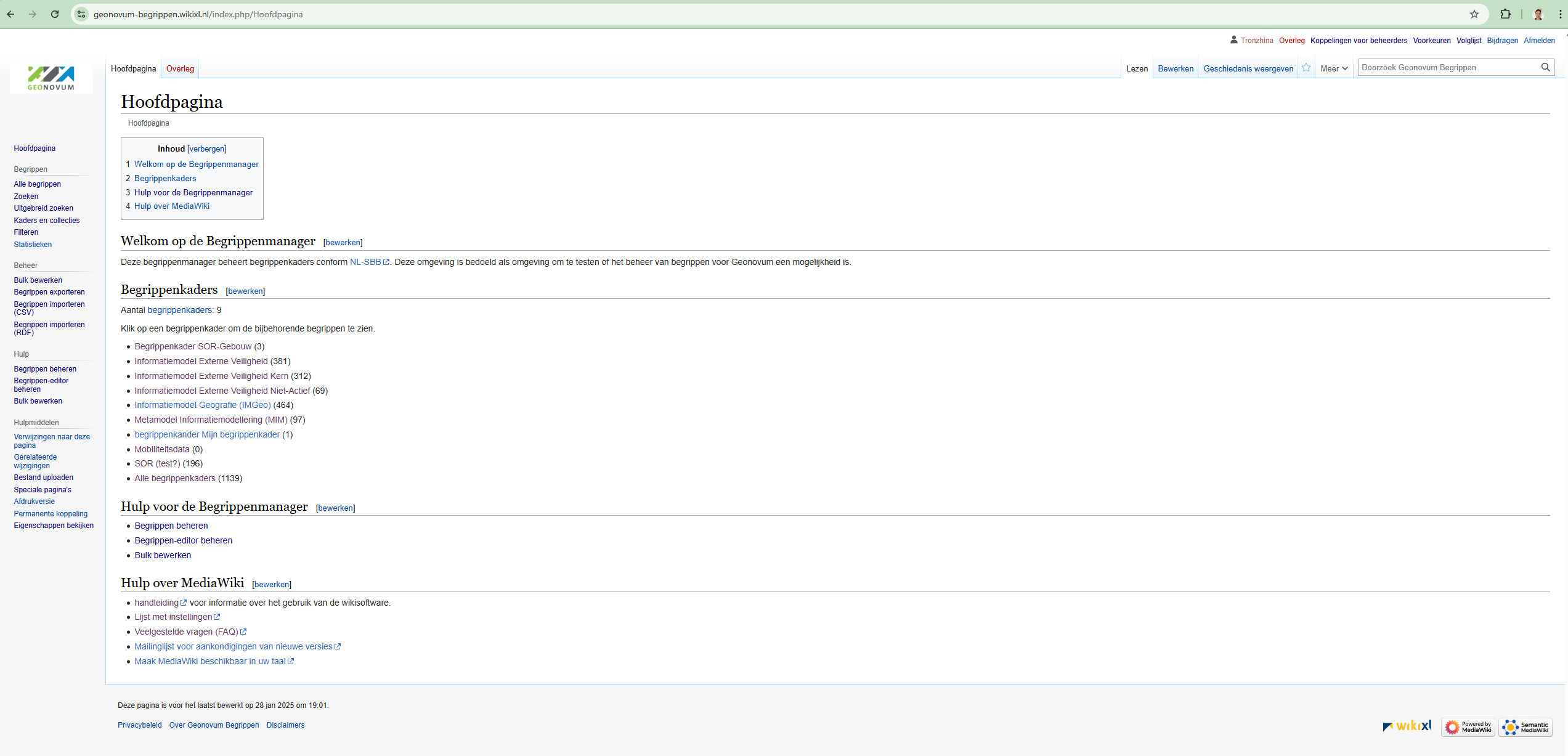Open Informatiemodel Geografie (IMGeo) link

click(x=202, y=405)
